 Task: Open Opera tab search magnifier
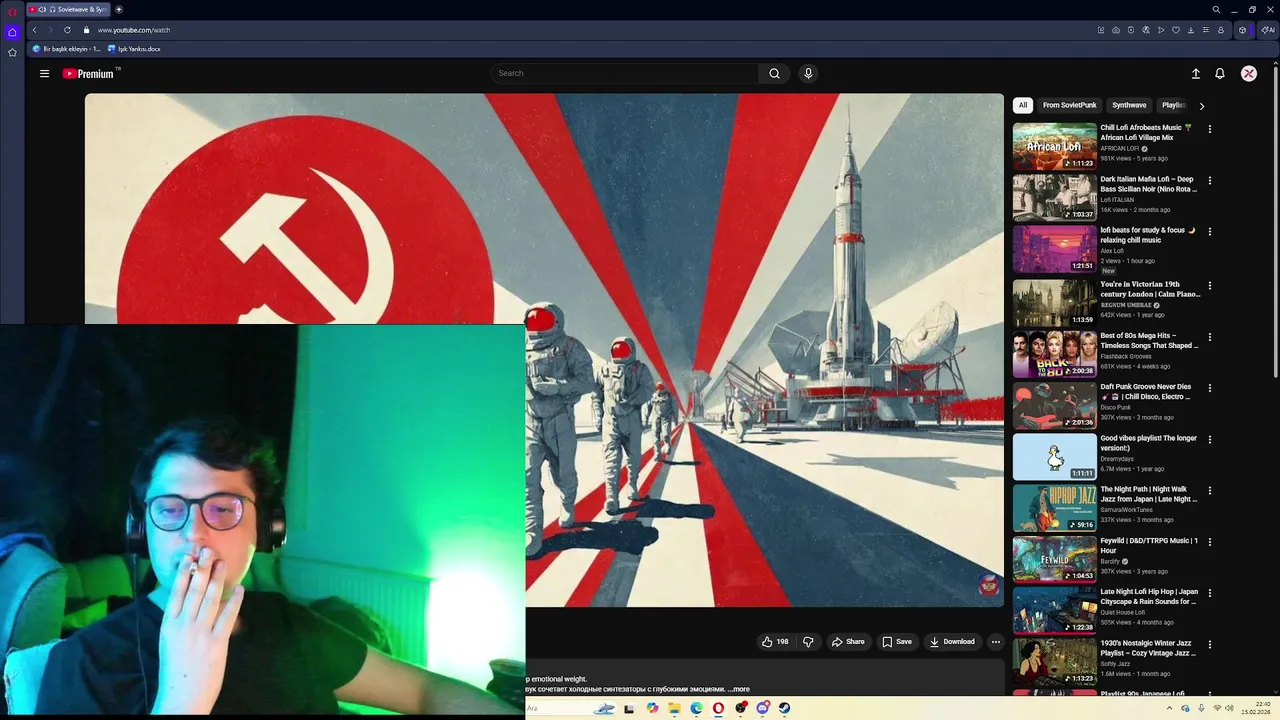pyautogui.click(x=1216, y=9)
